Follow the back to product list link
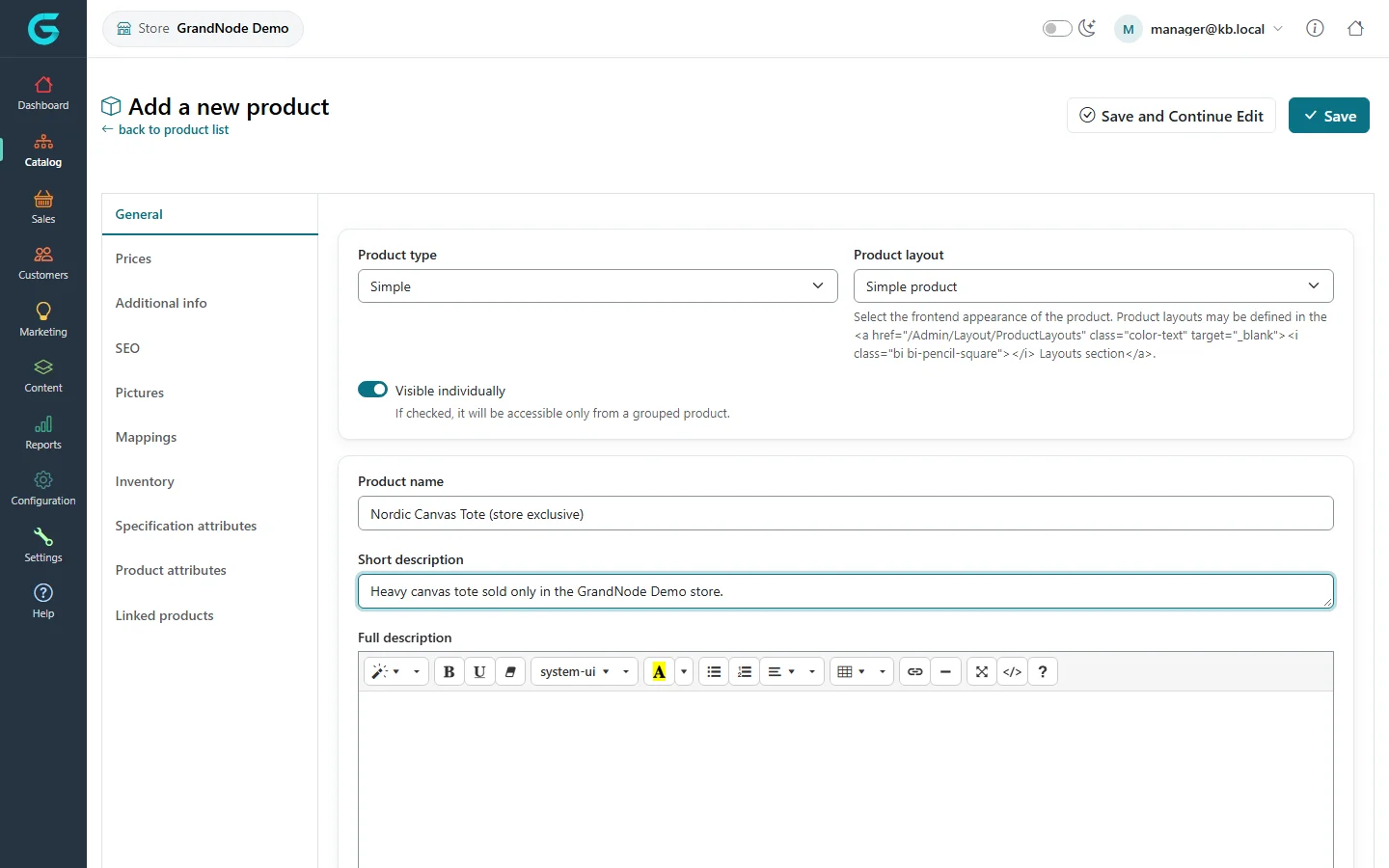 pos(165,130)
